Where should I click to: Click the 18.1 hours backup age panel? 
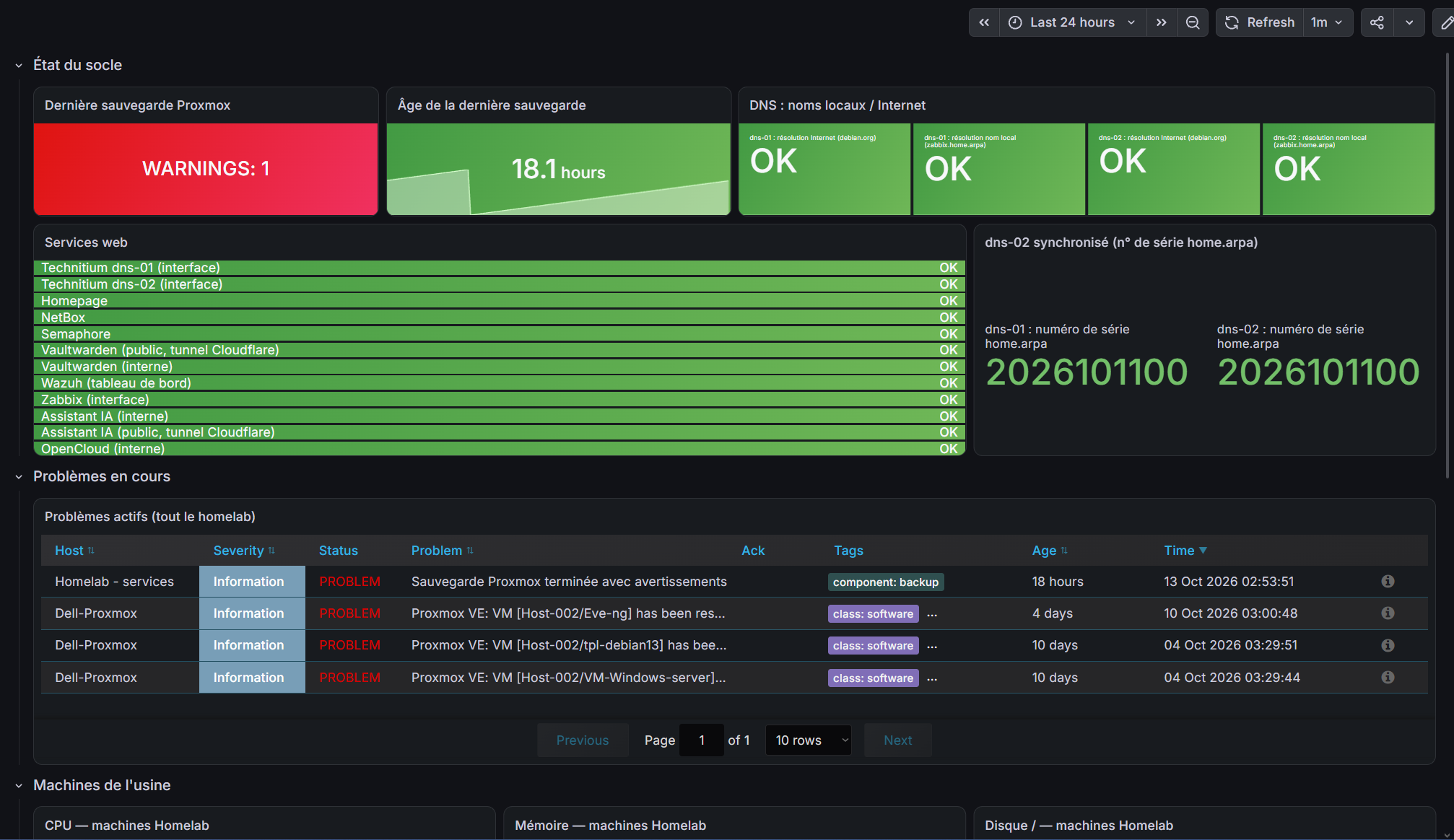(x=558, y=169)
